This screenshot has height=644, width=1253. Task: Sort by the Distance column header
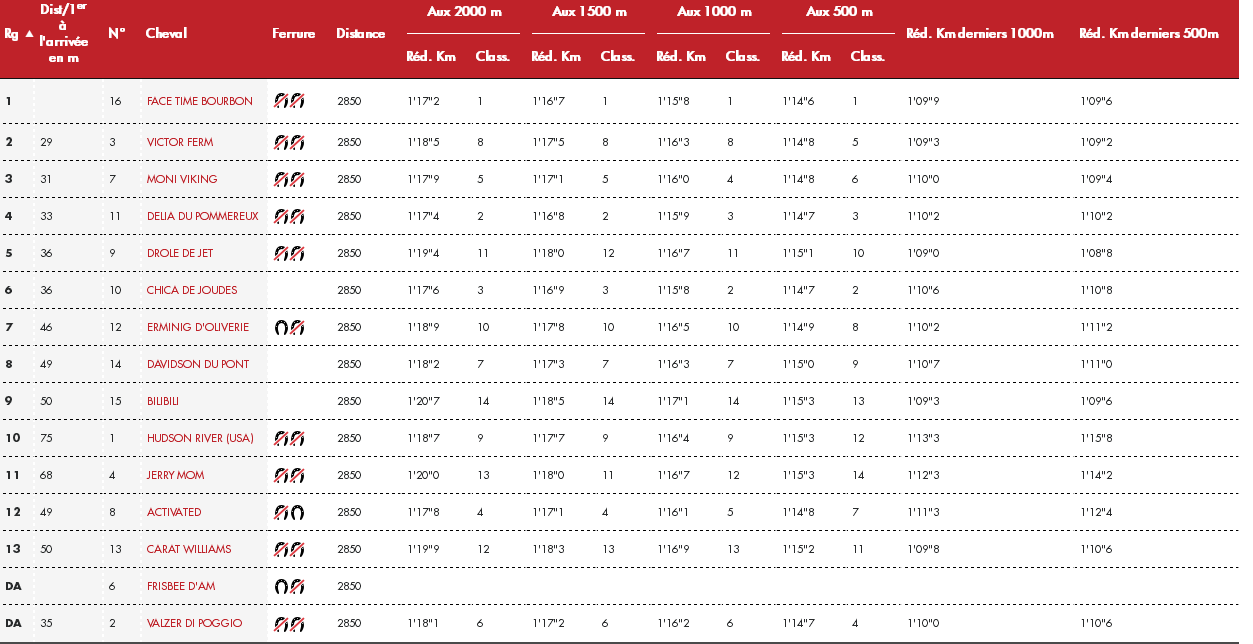click(360, 33)
